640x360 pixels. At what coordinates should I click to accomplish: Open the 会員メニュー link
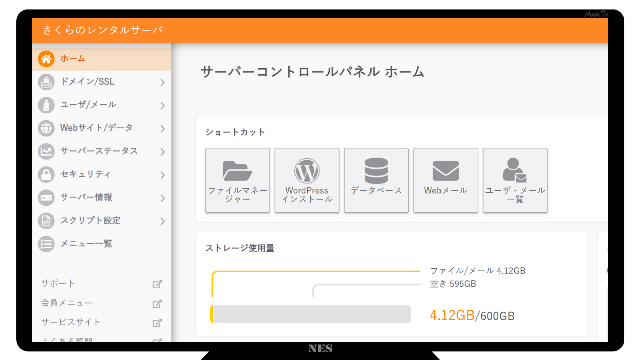tap(67, 303)
